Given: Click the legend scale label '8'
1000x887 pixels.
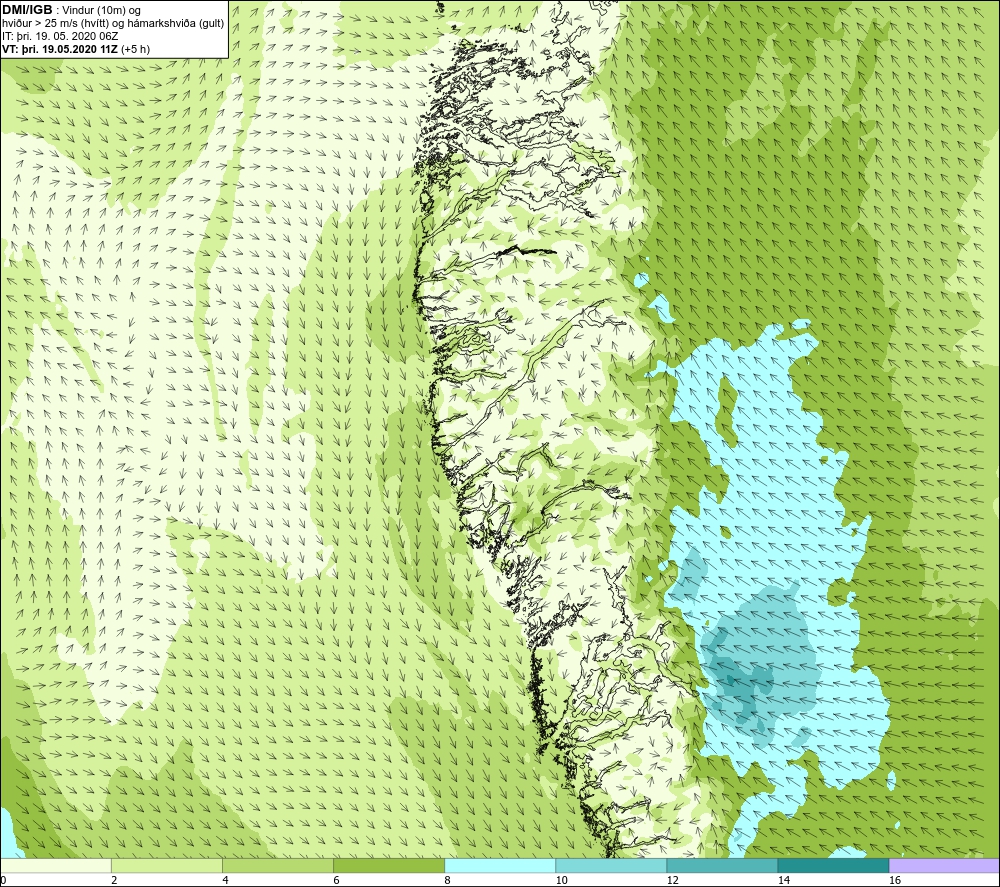Looking at the screenshot, I should tap(447, 881).
